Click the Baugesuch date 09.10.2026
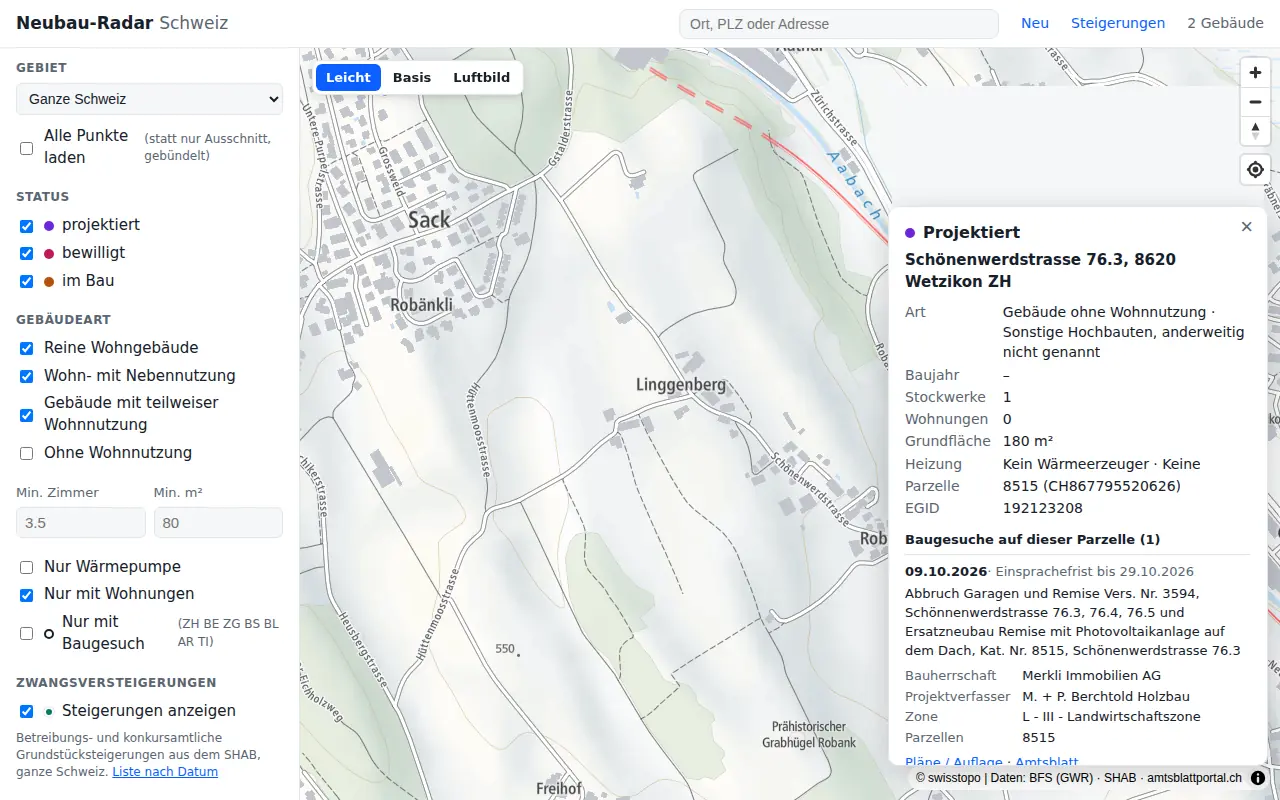This screenshot has height=800, width=1280. coord(945,572)
